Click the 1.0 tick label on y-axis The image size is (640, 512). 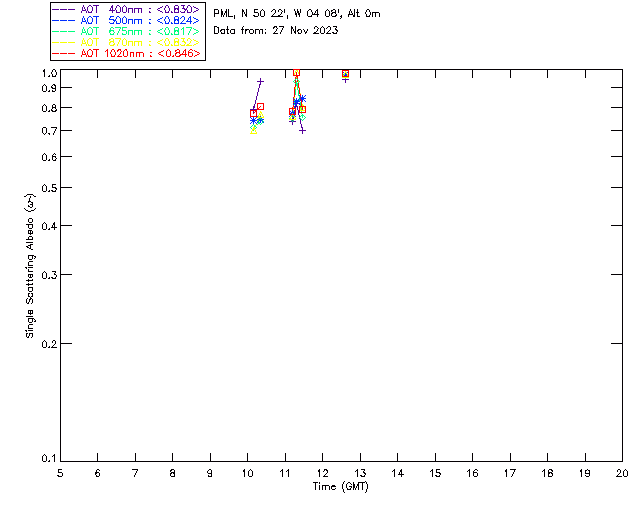(49, 73)
